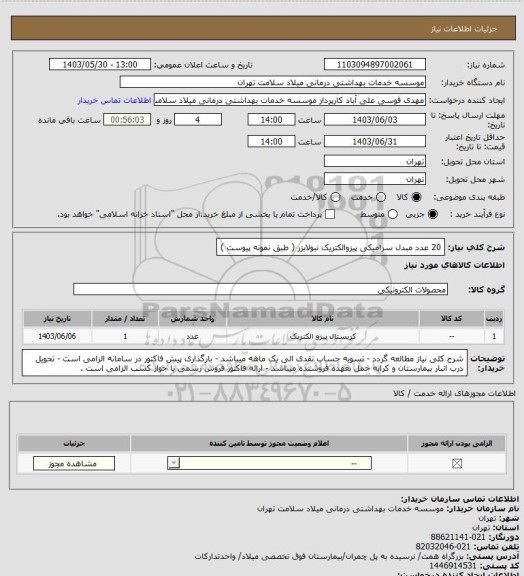Click the اطلاعات مجوزهای ارائه خدمت / کالا heading

454,393
